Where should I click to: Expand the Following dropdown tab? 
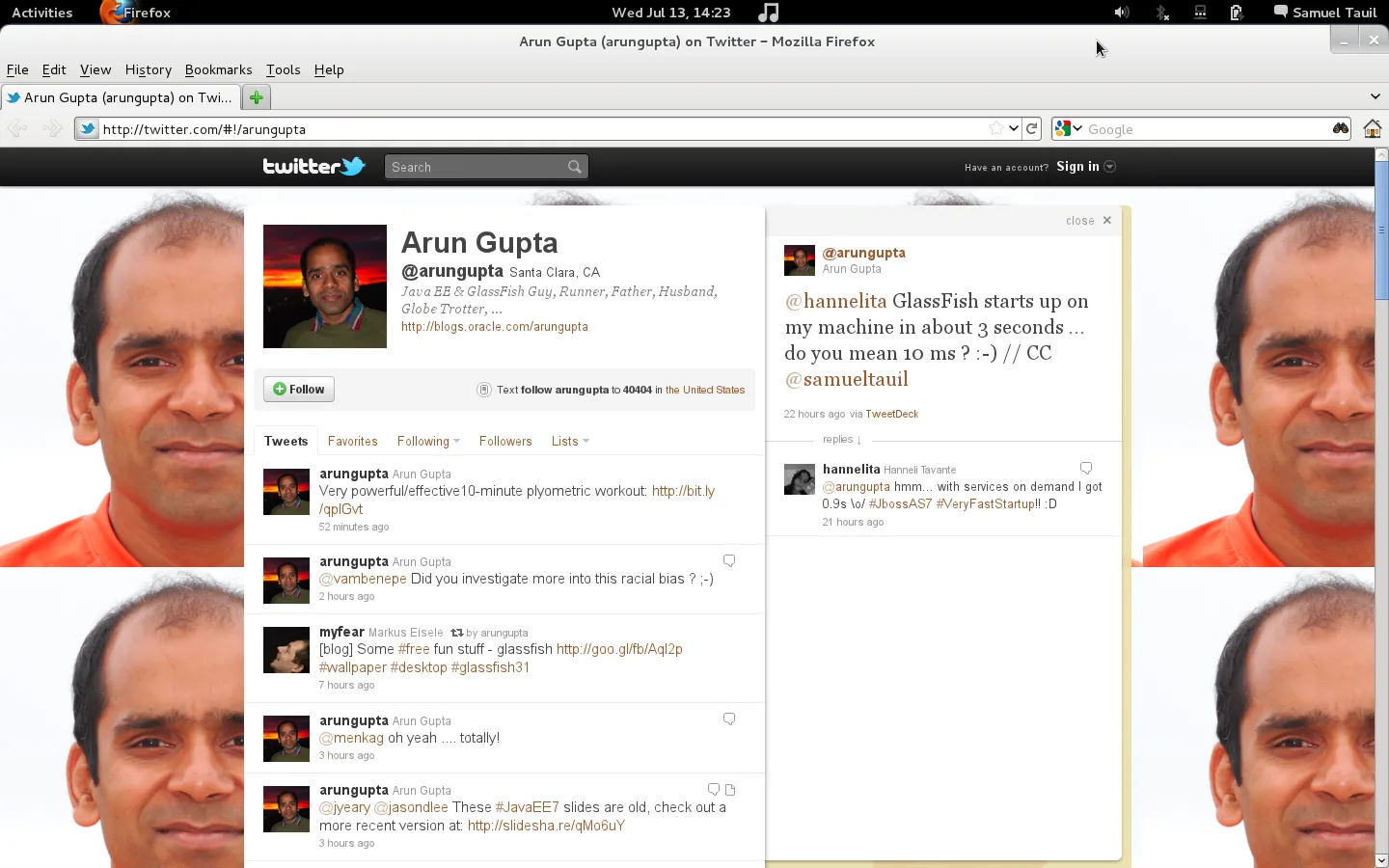428,441
